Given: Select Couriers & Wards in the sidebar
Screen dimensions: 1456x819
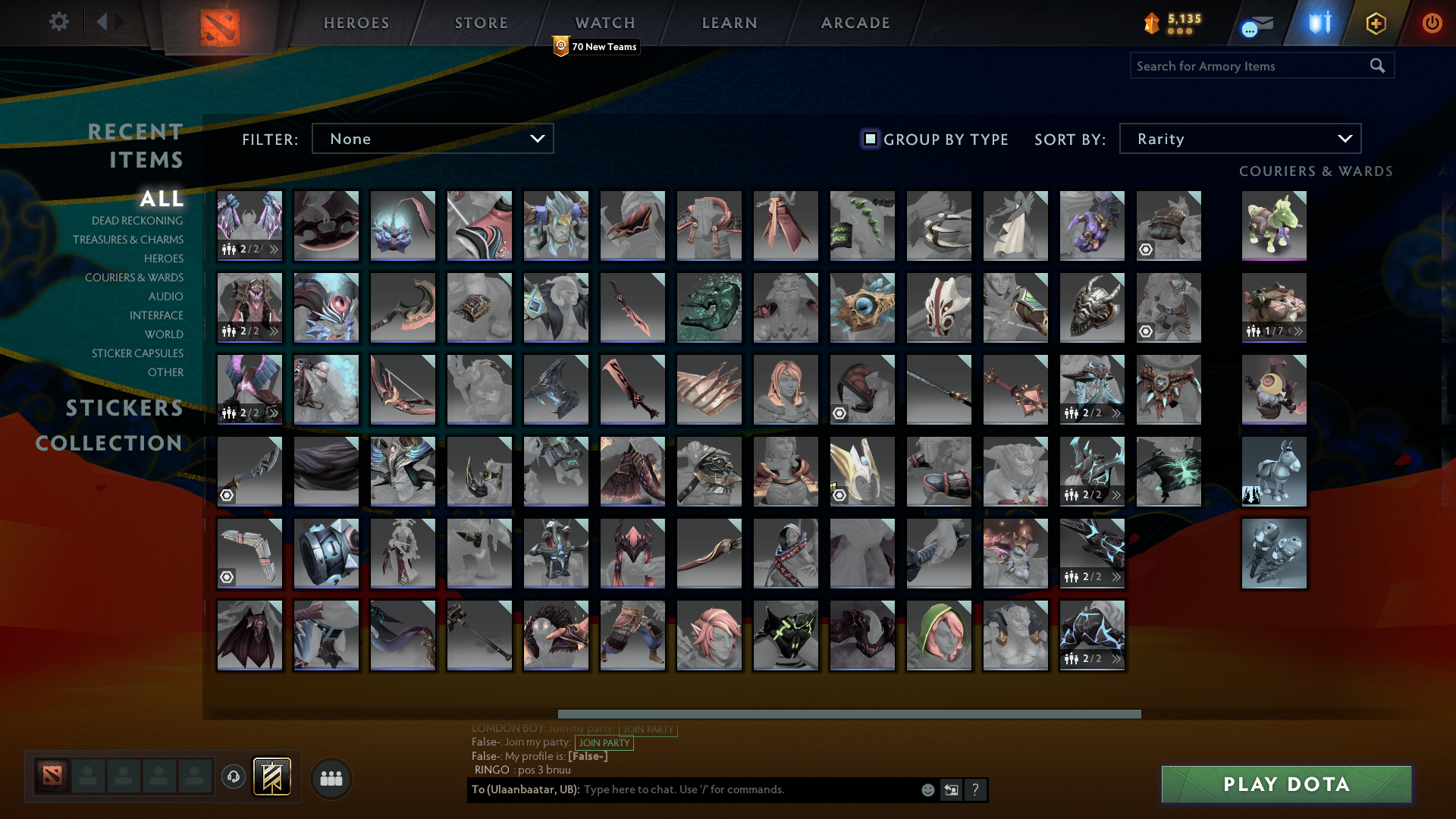Looking at the screenshot, I should click(134, 278).
